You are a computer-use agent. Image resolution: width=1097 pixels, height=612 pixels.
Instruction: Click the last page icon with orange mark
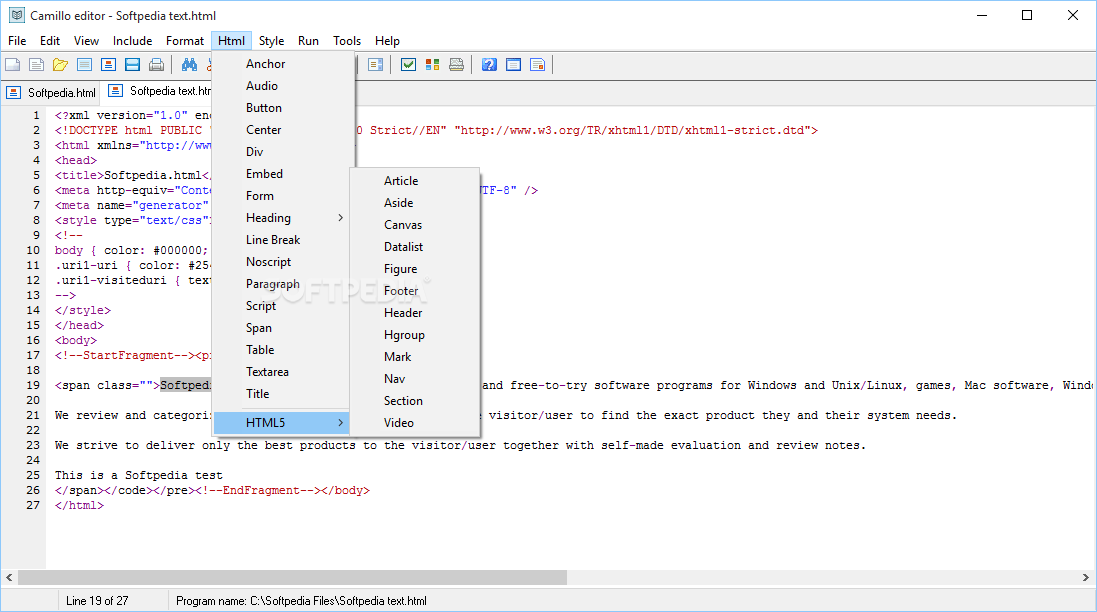click(537, 65)
